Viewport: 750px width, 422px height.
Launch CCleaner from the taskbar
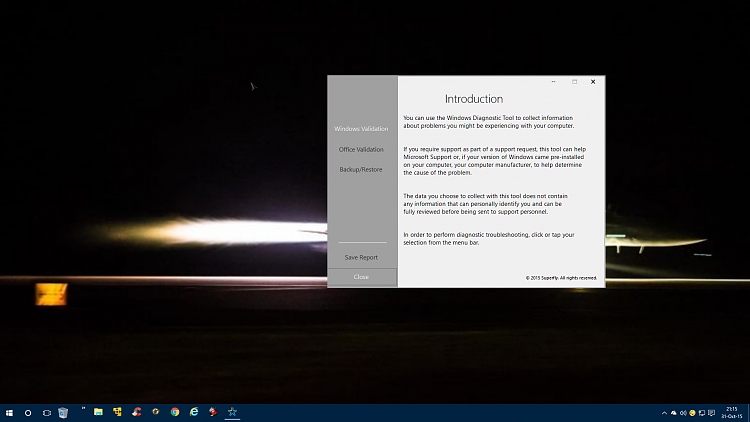point(137,412)
